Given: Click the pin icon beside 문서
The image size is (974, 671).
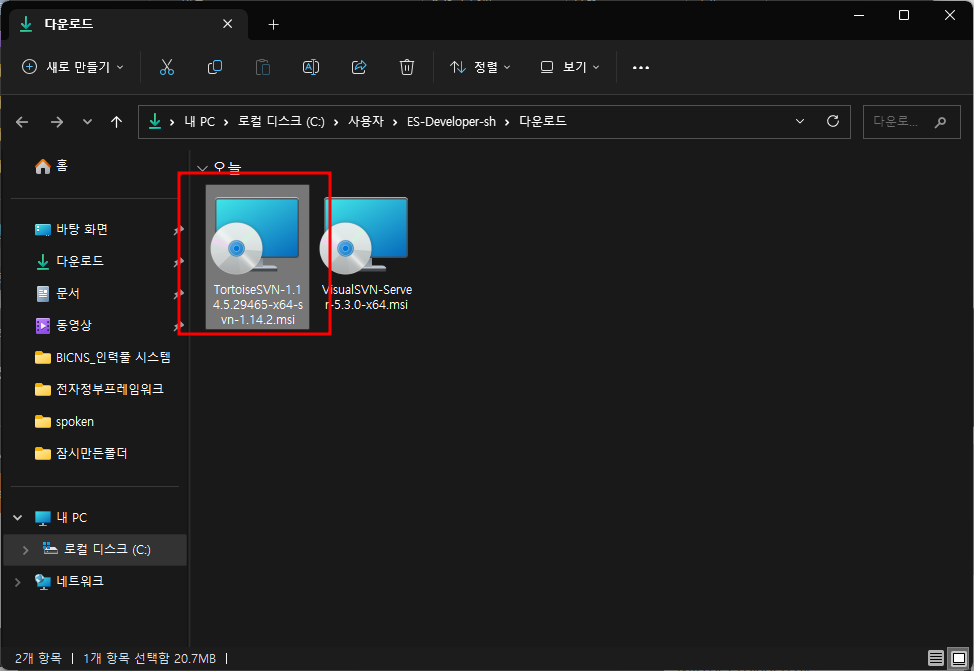Looking at the screenshot, I should (x=178, y=294).
